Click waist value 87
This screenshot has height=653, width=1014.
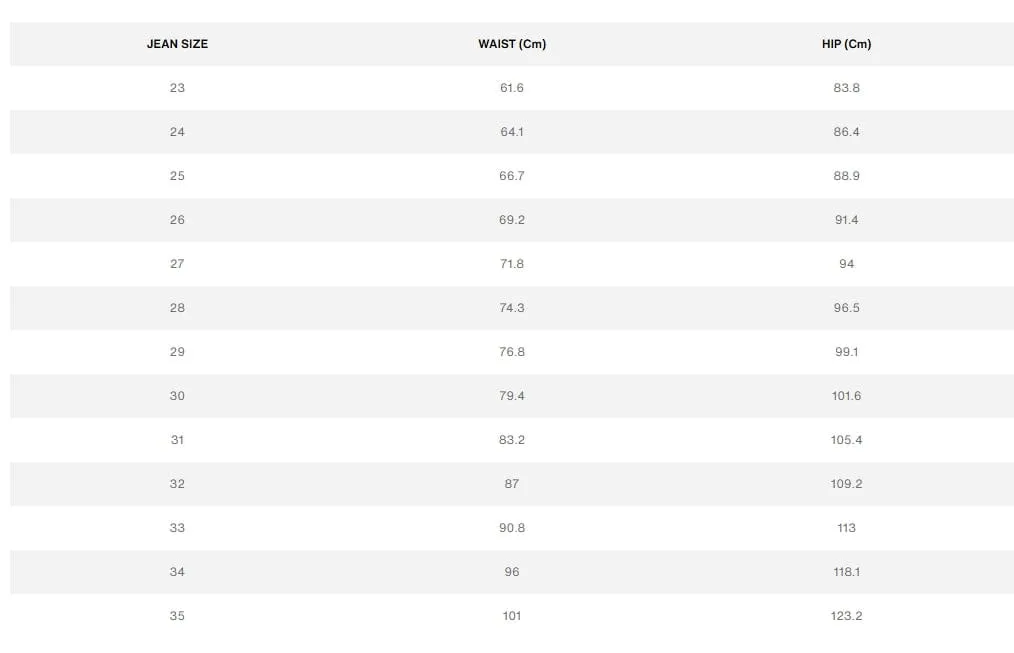pyautogui.click(x=512, y=484)
